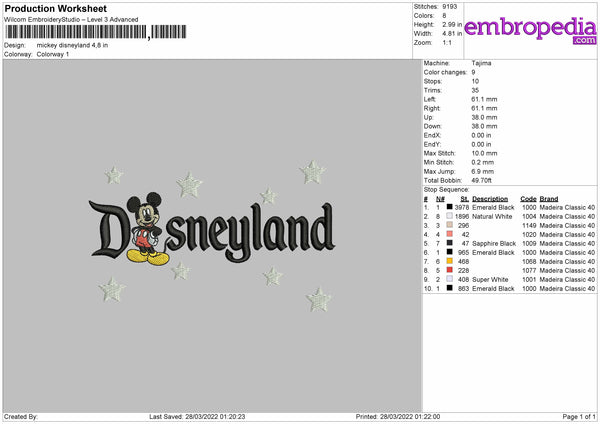The width and height of the screenshot is (600, 424).
Task: Click the red swatch with code 1077
Action: (x=450, y=270)
